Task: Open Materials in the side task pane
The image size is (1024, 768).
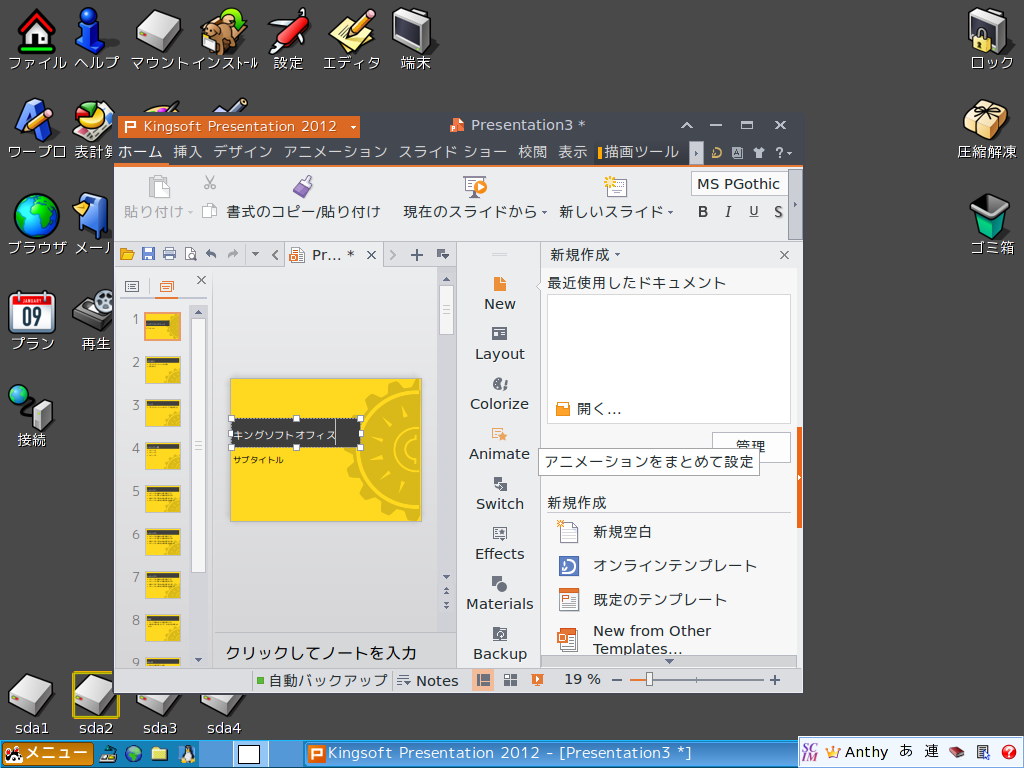Action: tap(500, 594)
